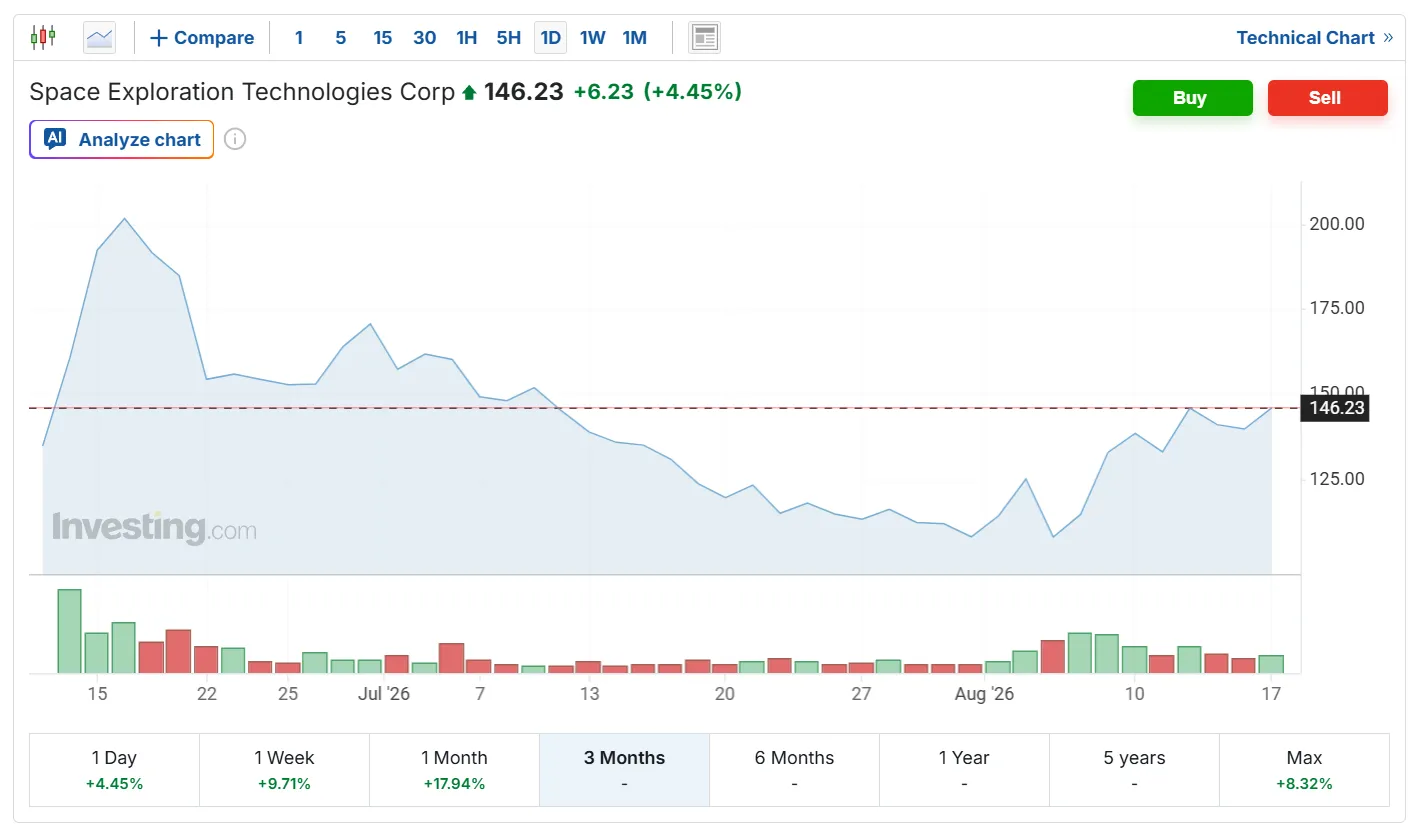Select the 1H interval
1421x835 pixels.
coord(466,38)
